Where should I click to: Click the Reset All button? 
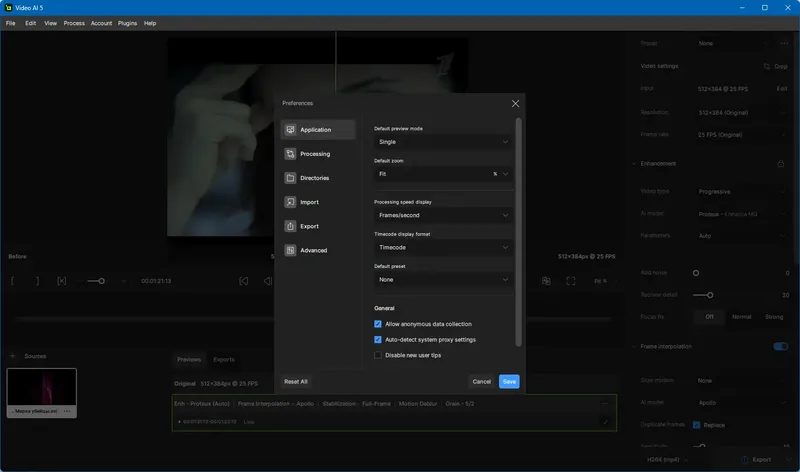click(x=296, y=382)
